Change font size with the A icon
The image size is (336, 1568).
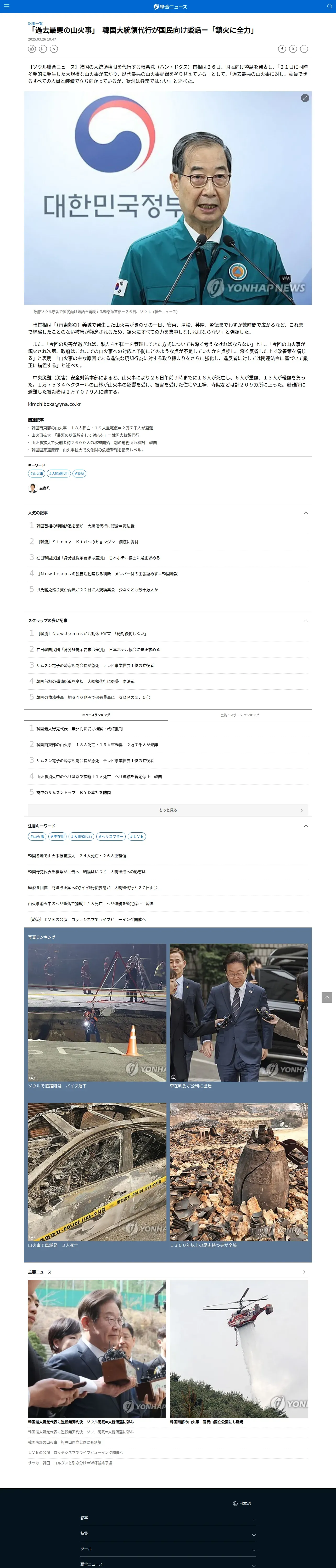54,49
